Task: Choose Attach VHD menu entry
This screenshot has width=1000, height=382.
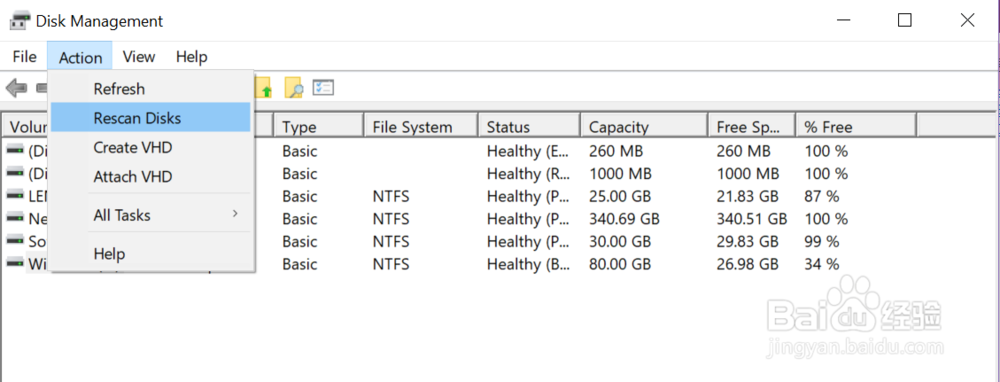Action: (x=151, y=177)
